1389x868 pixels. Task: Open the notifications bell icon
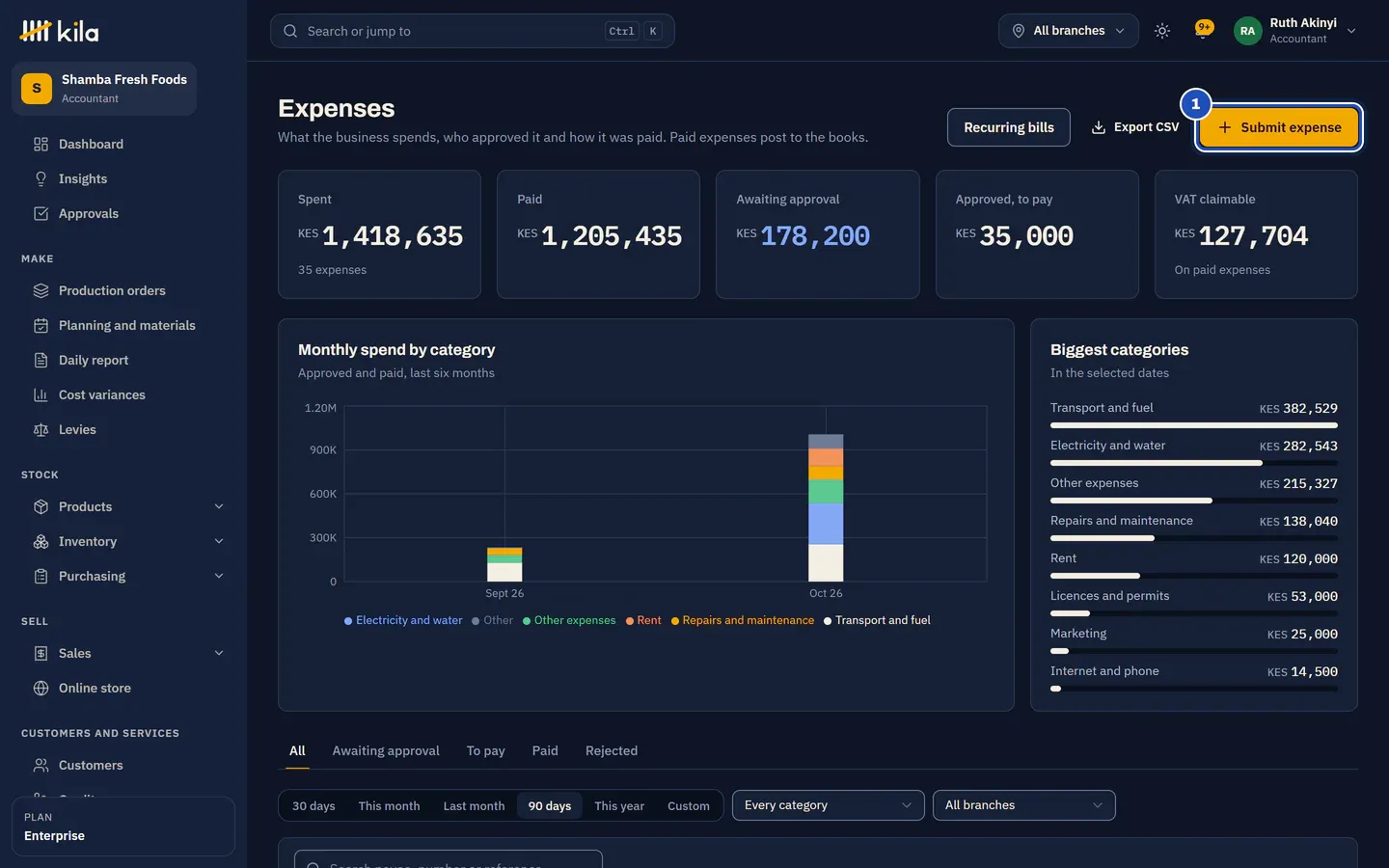(x=1203, y=30)
